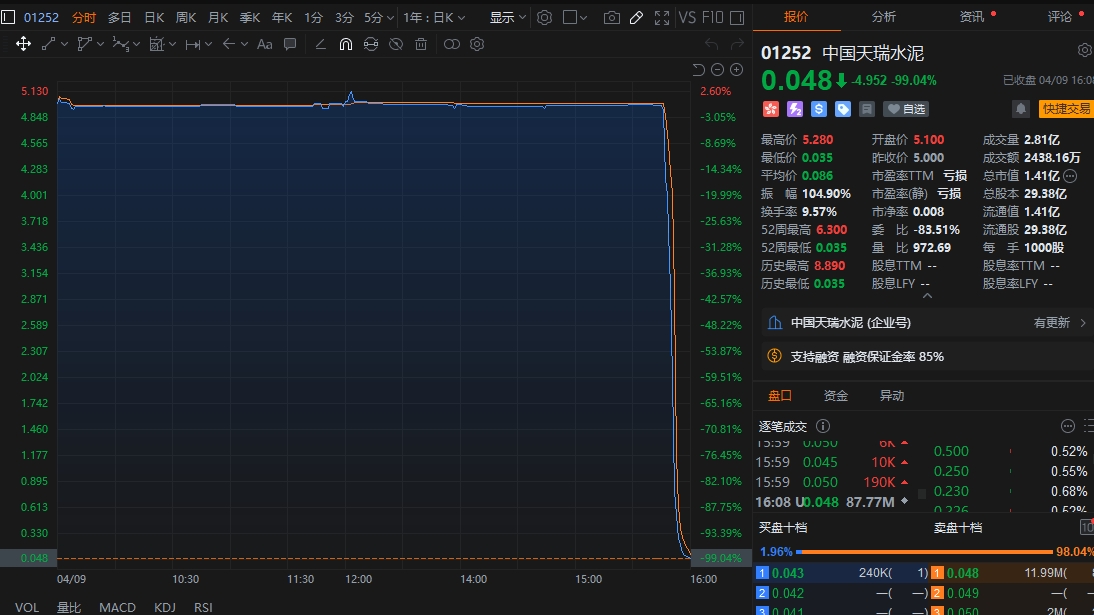The image size is (1094, 615).
Task: Expand the 5分 interval dropdown
Action: 378,17
